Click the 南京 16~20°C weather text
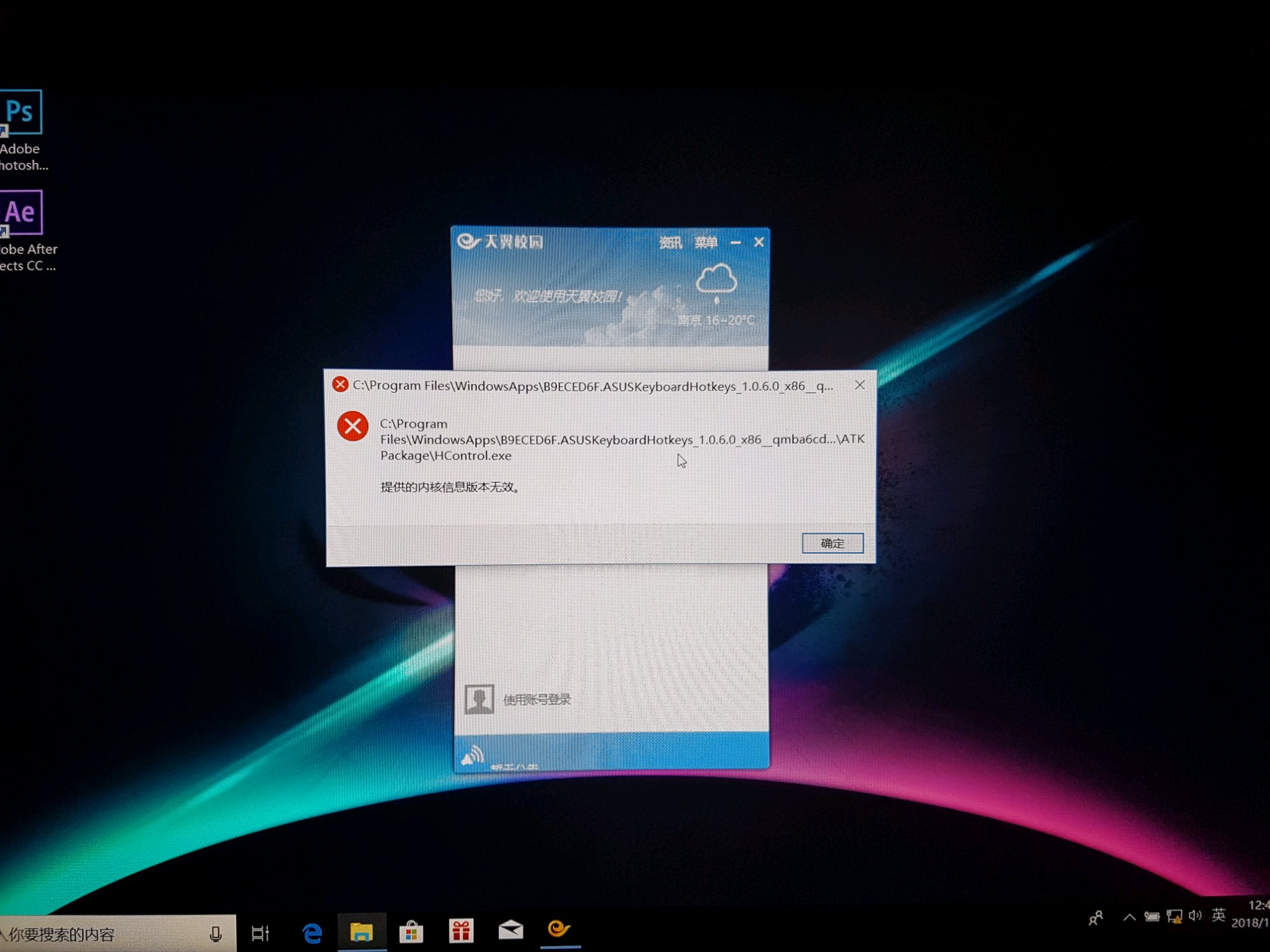This screenshot has height=952, width=1270. (716, 320)
